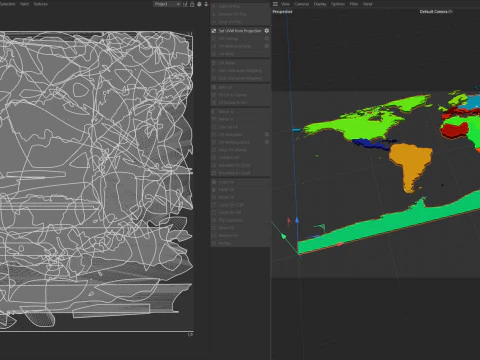Select the Boundary to Circle command
The height and width of the screenshot is (360, 480).
[240, 165]
